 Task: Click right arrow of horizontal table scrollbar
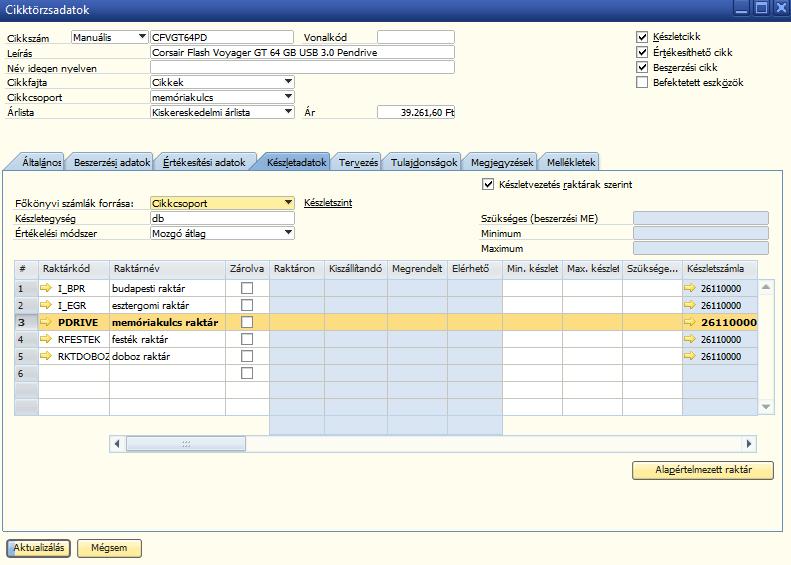[x=749, y=444]
